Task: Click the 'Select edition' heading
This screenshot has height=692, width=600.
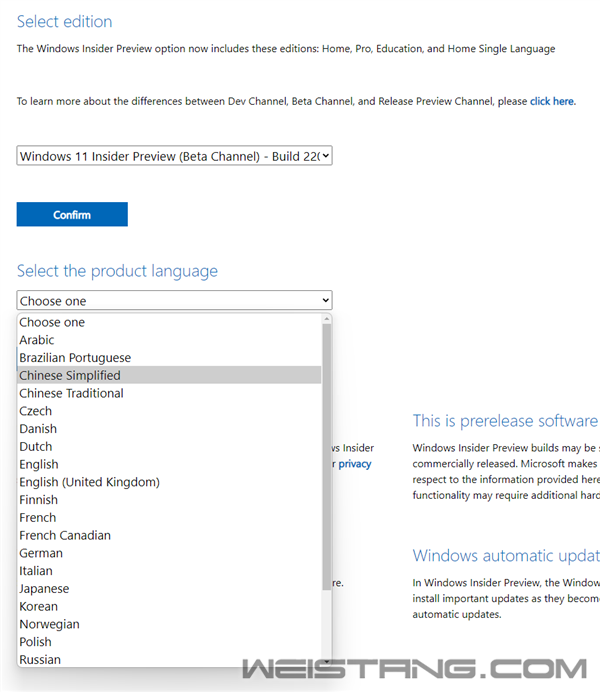Action: pyautogui.click(x=64, y=21)
